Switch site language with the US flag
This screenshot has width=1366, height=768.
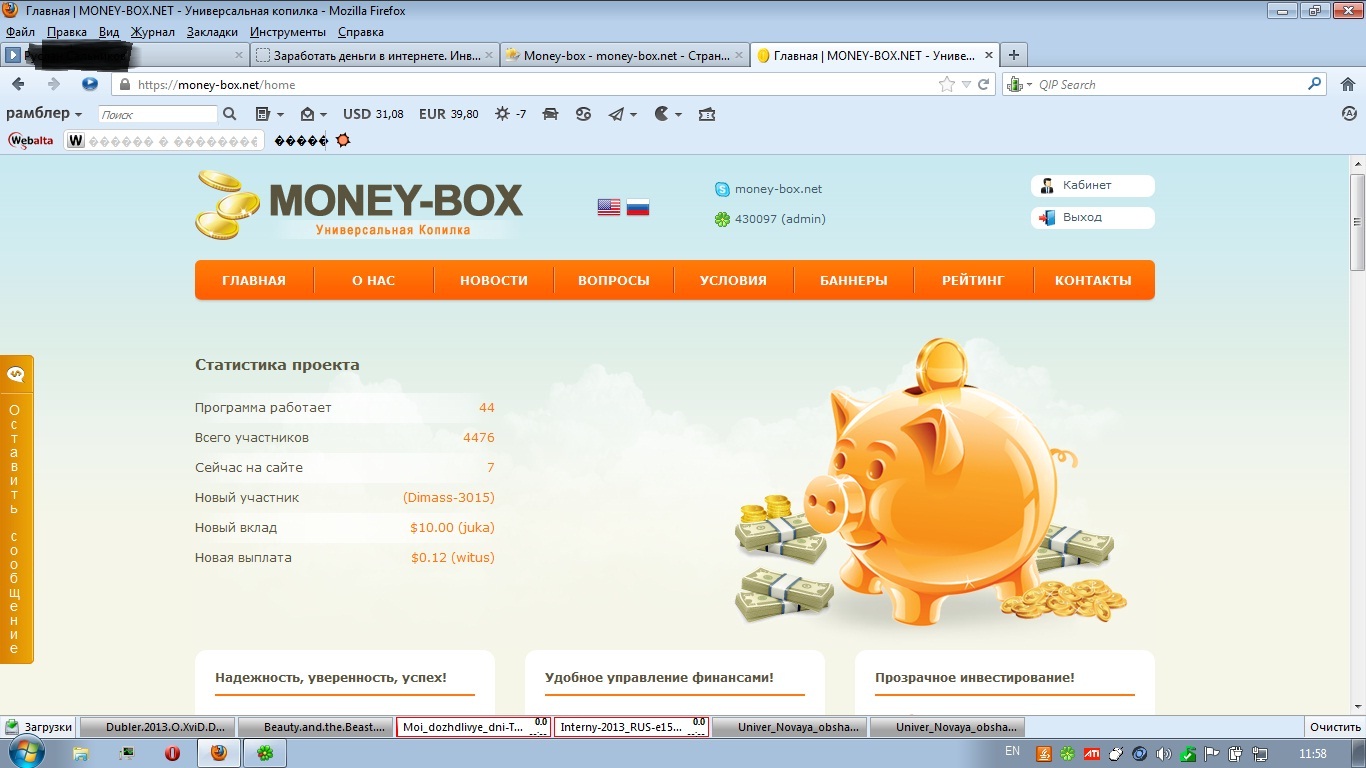[x=608, y=207]
